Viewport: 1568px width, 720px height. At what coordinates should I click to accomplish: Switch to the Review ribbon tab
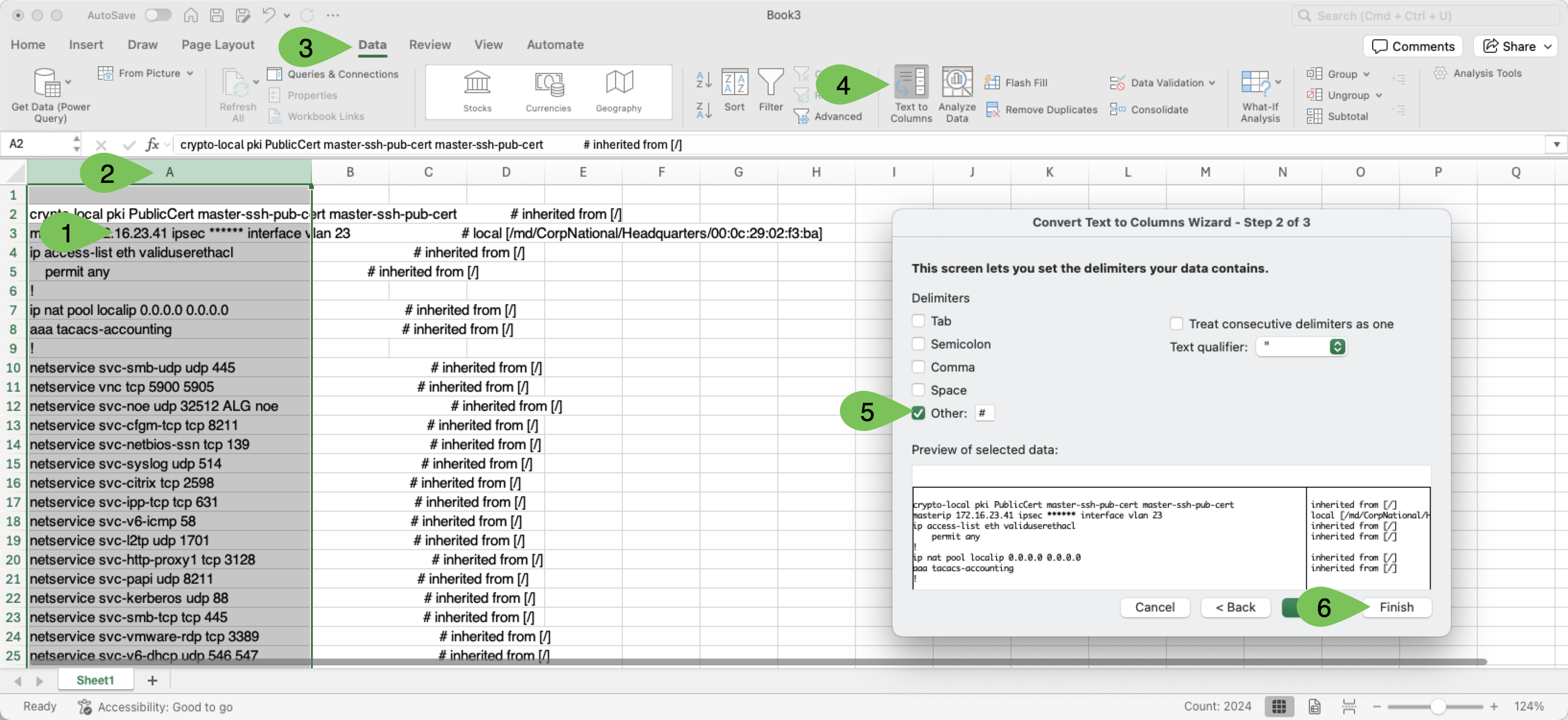pos(430,45)
